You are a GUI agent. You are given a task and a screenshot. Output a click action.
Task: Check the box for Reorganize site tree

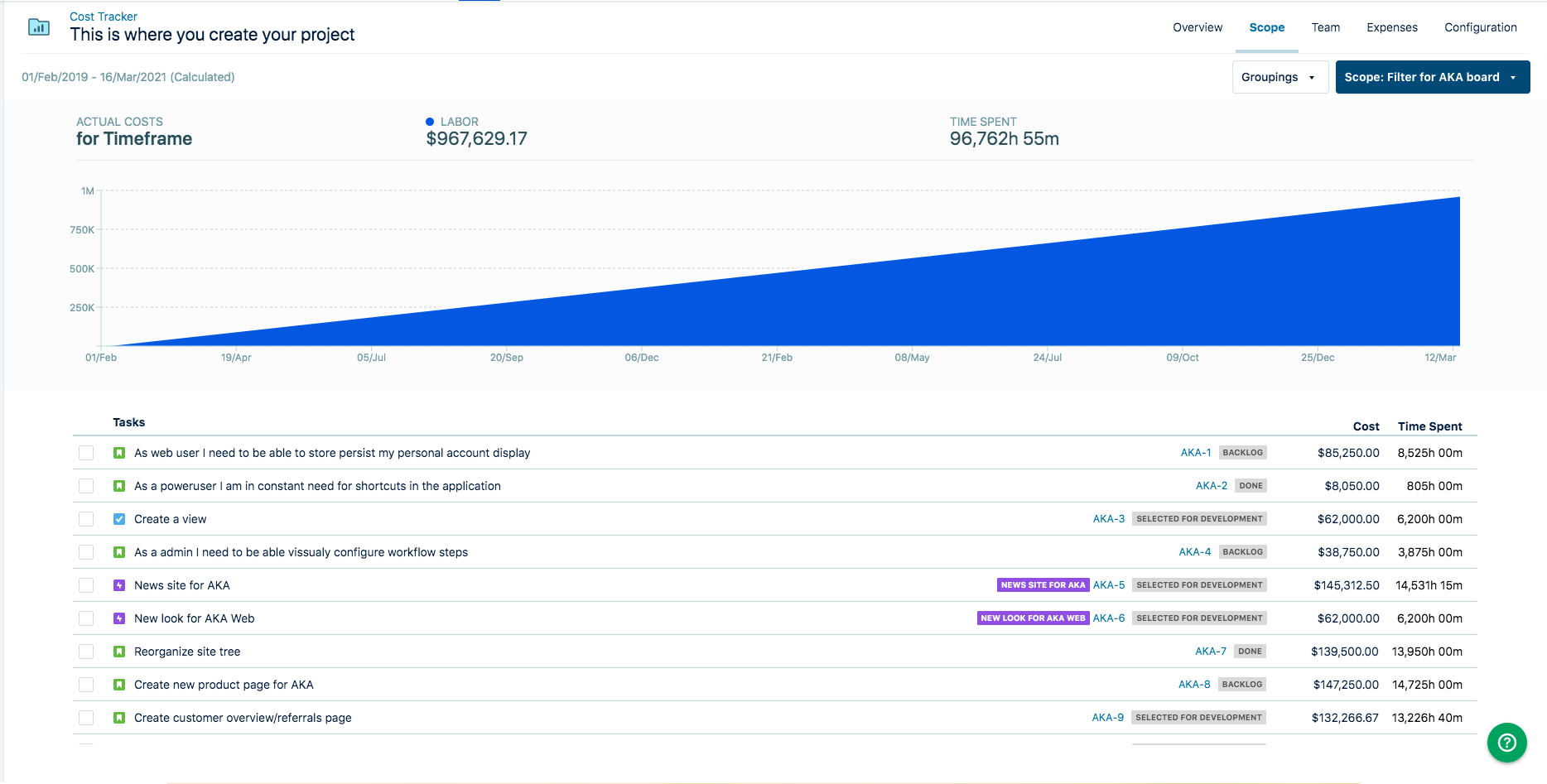tap(86, 652)
